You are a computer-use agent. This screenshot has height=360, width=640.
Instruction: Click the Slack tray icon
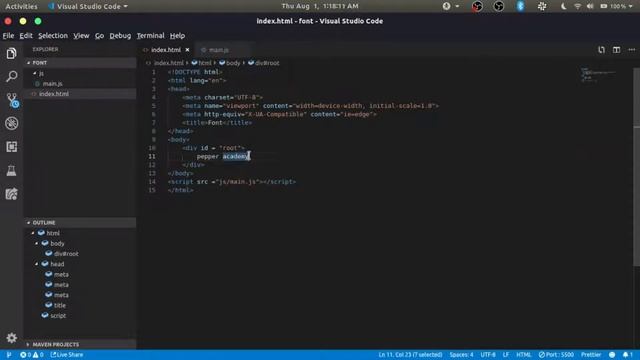(542, 6)
